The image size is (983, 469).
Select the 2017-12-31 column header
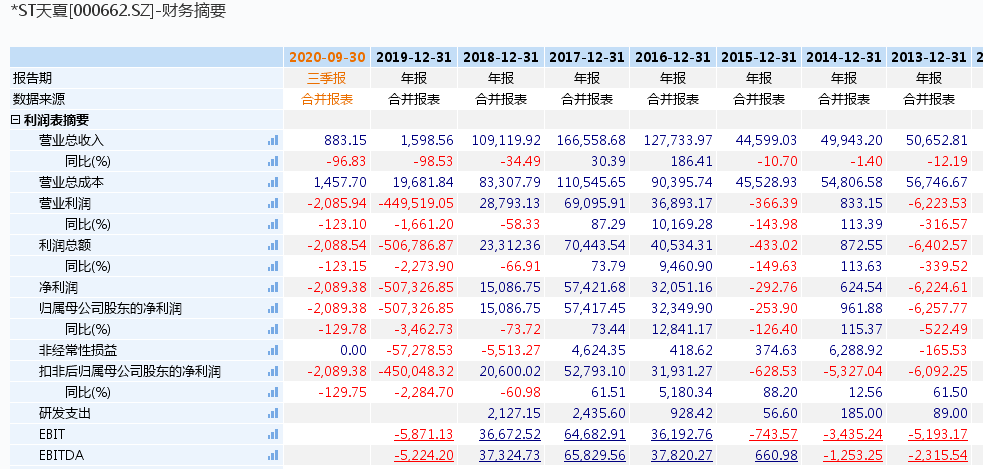point(587,57)
